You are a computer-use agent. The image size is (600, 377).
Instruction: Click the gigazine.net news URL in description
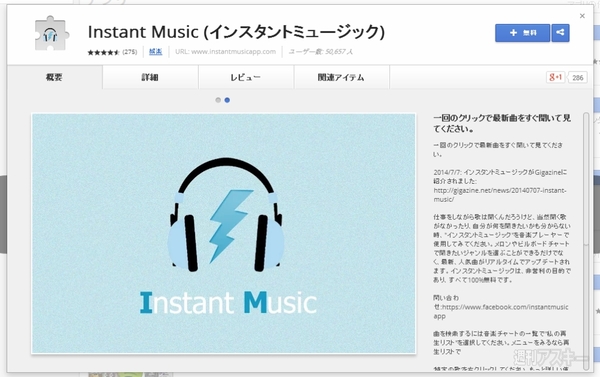[500, 195]
